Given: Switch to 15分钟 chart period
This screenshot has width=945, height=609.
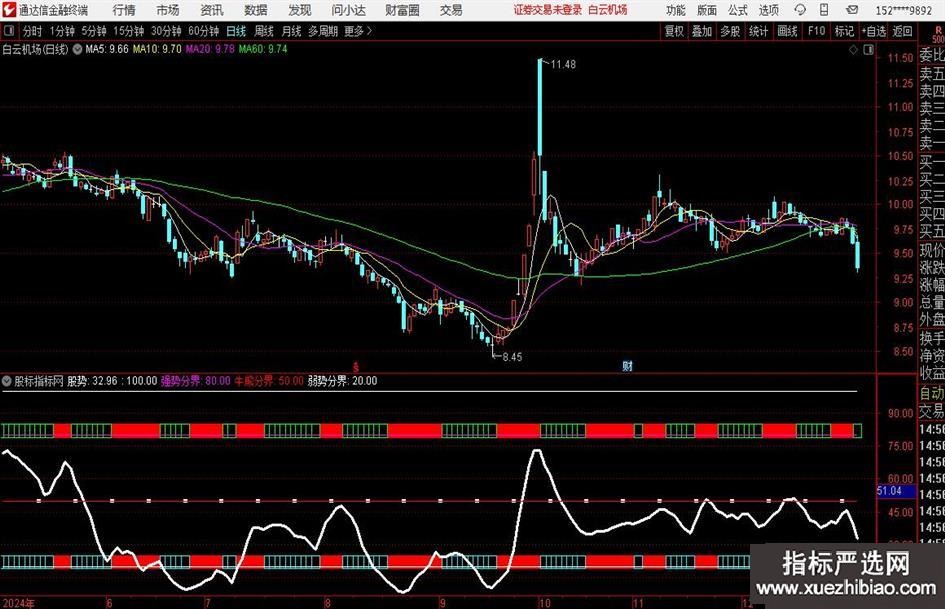Looking at the screenshot, I should [x=128, y=31].
